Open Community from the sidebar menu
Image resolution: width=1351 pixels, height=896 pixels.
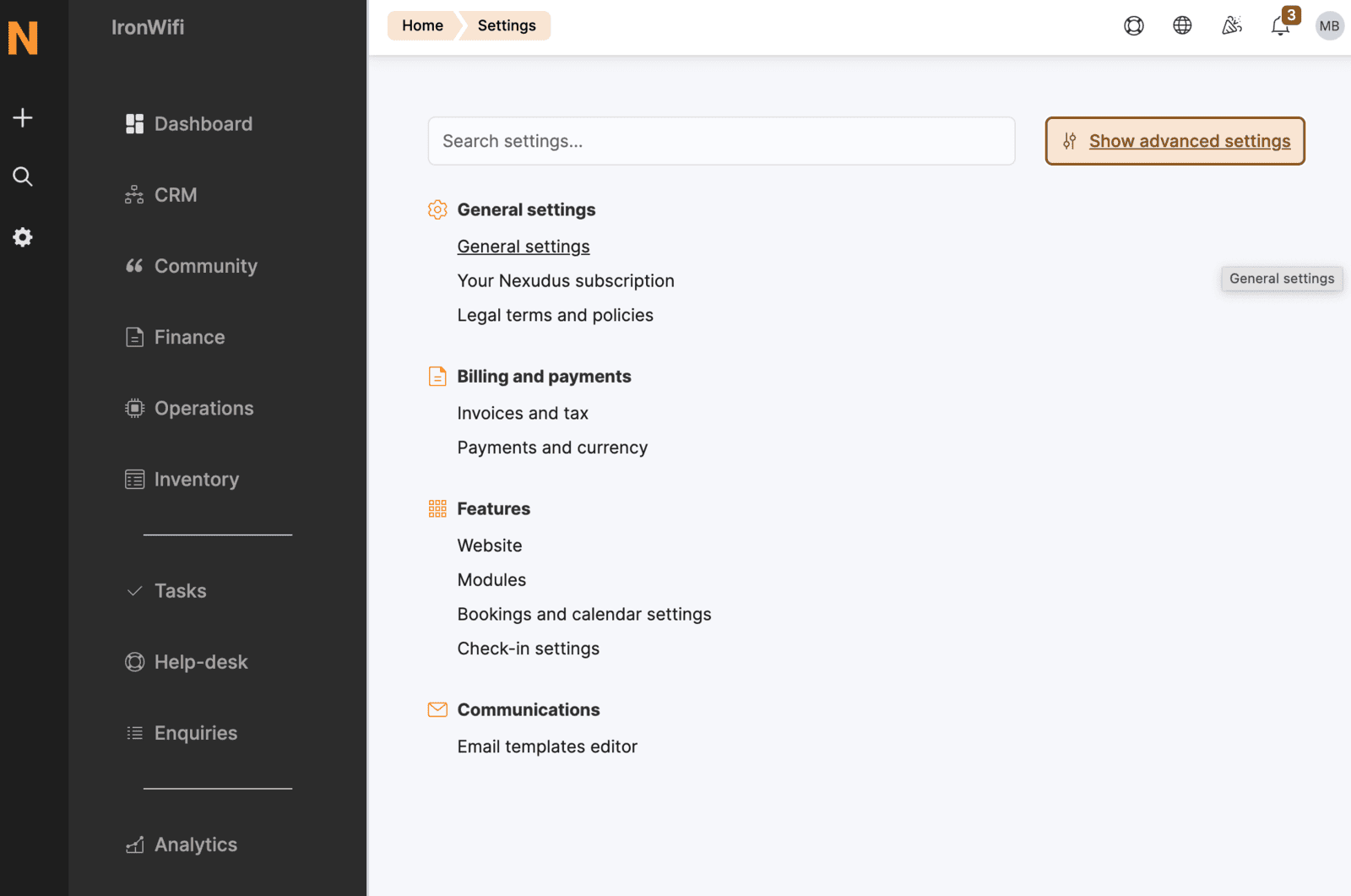(x=205, y=265)
